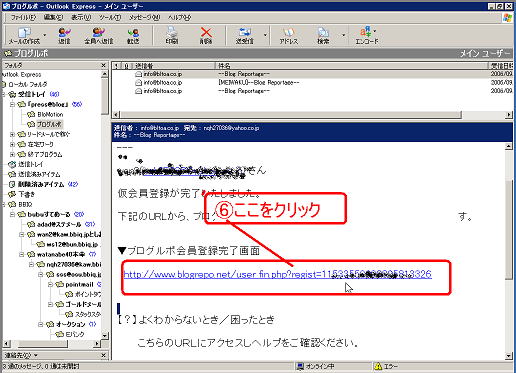516x373 pixels.
Task: Close the フォルダ pane with its X
Action: click(103, 65)
